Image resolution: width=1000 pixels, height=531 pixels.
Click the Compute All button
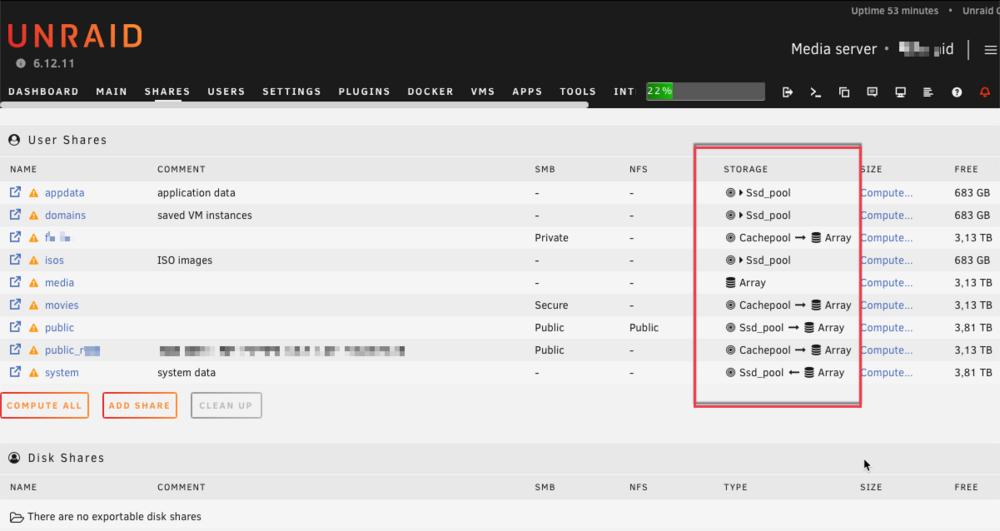tap(45, 405)
